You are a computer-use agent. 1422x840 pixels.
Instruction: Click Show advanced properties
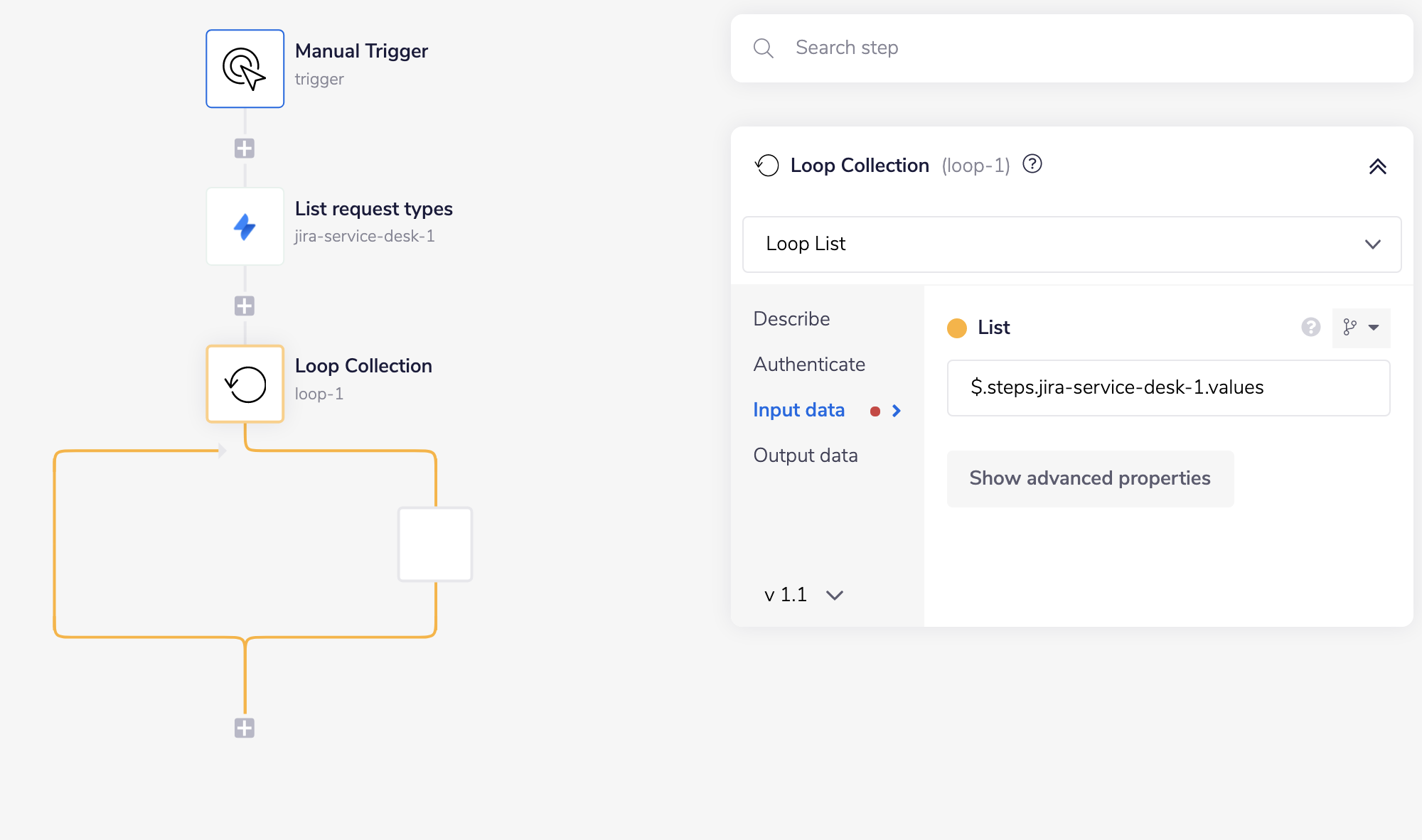(1089, 478)
